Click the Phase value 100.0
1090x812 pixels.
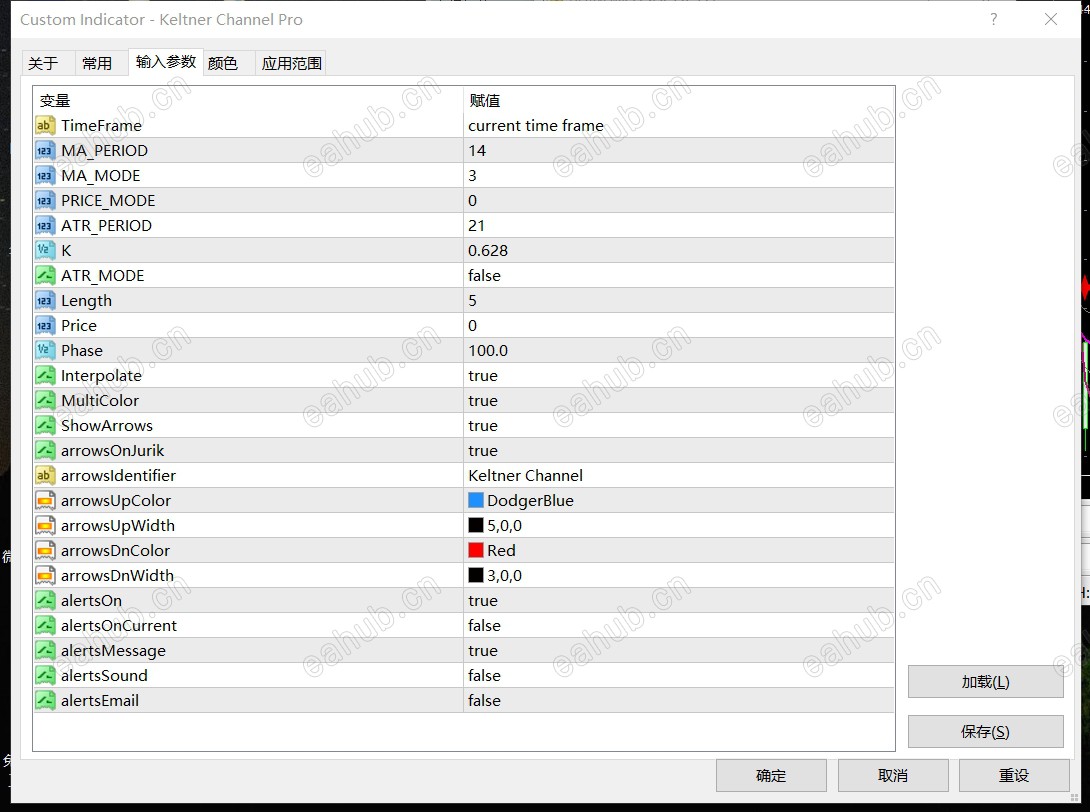pyautogui.click(x=488, y=350)
